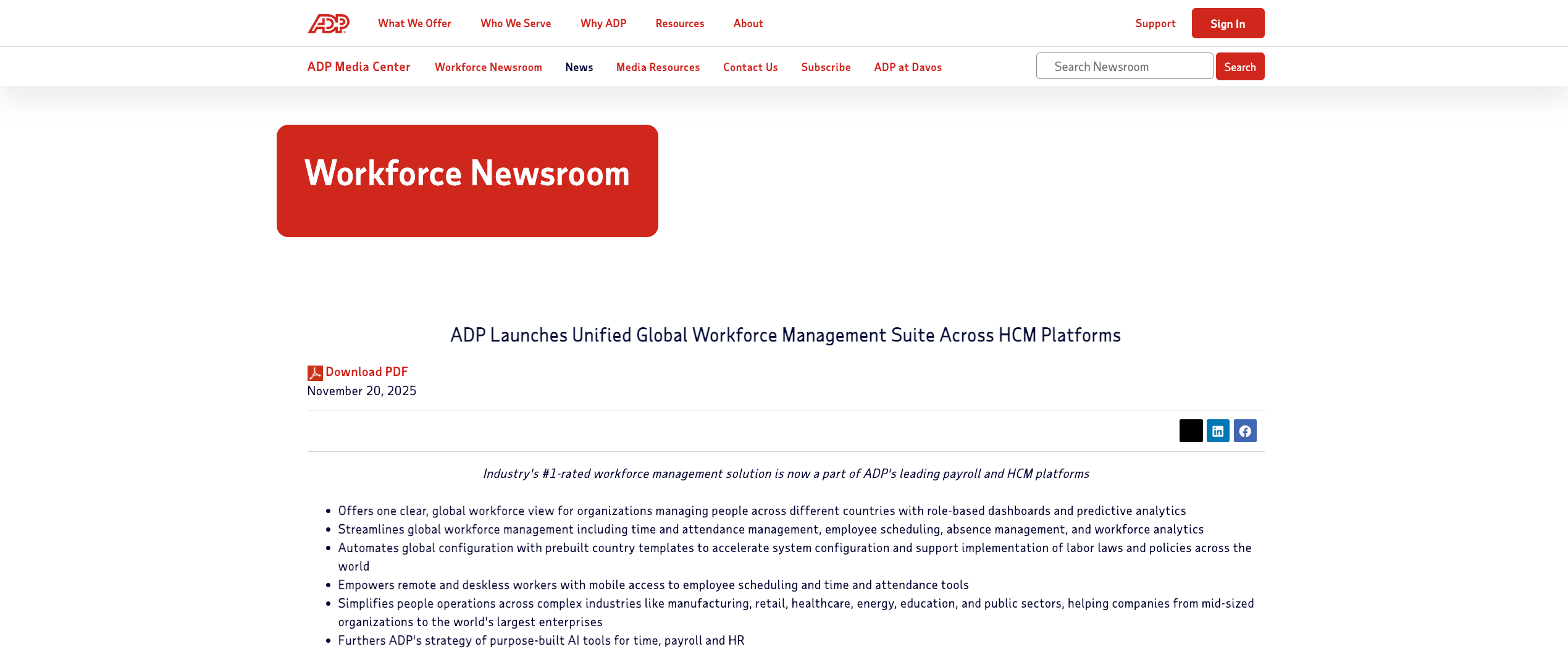The image size is (1568, 657).
Task: Open ADP Media Center home
Action: coord(359,67)
